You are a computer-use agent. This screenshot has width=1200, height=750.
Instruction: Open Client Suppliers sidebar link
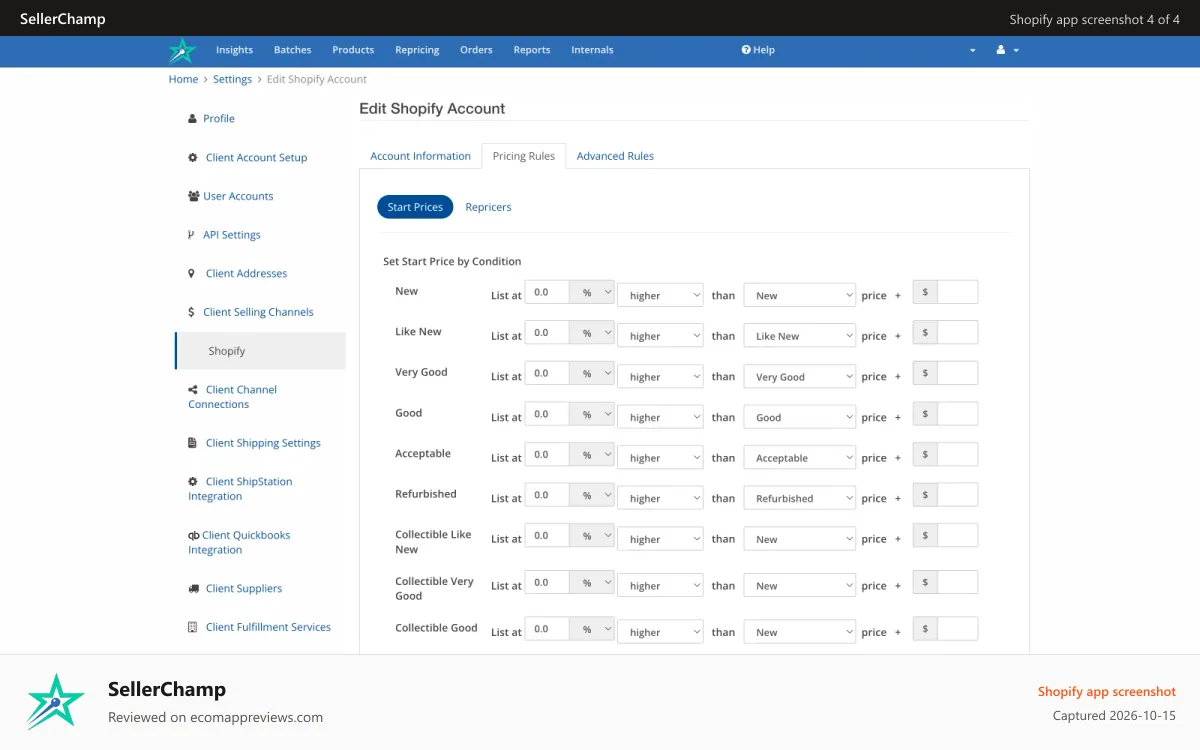click(x=244, y=589)
